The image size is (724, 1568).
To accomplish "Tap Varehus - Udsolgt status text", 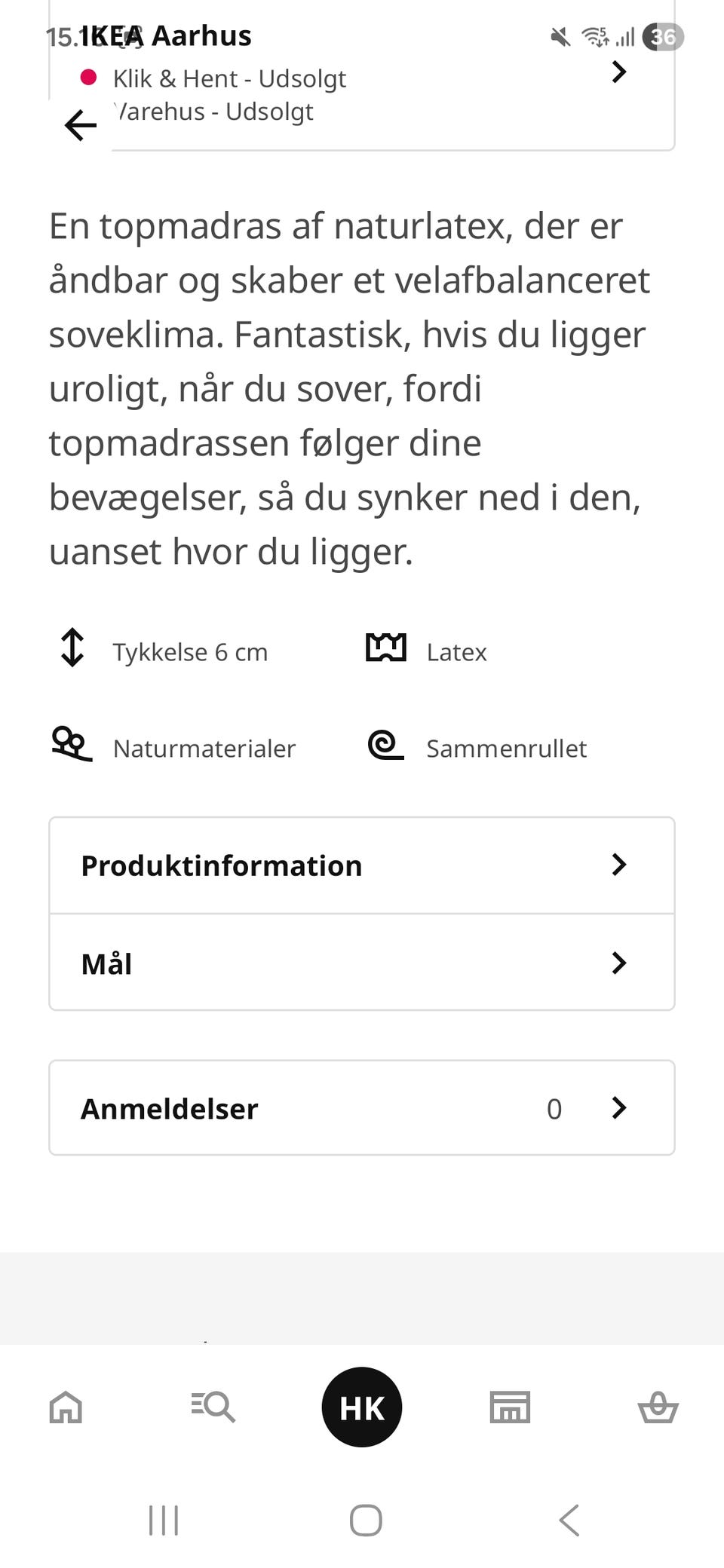I will (x=215, y=112).
